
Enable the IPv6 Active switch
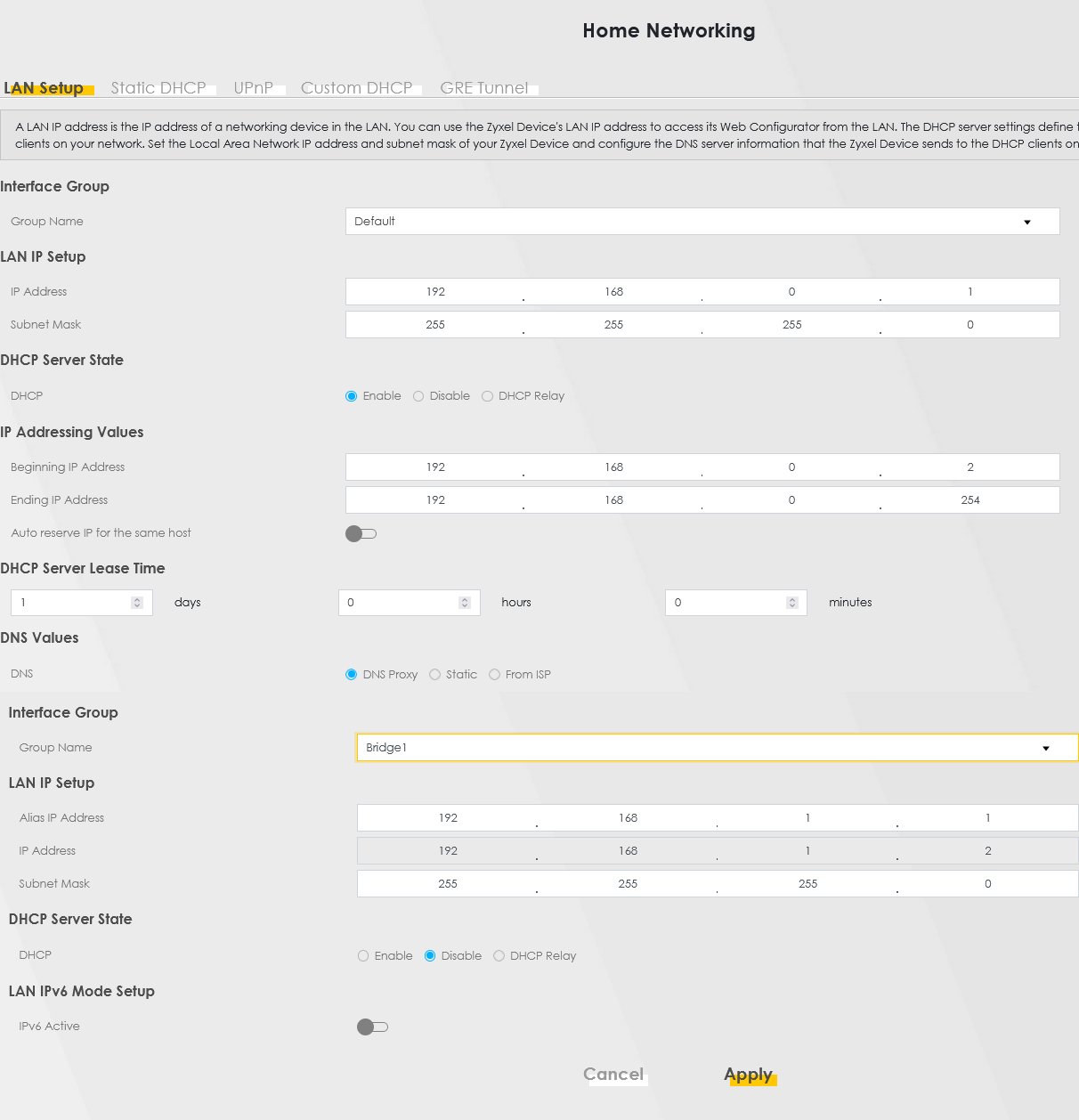372,1027
